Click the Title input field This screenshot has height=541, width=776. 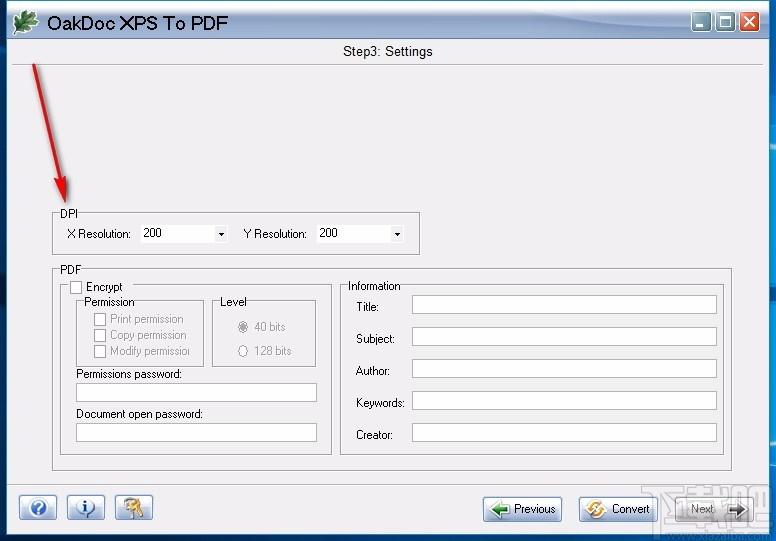coord(564,304)
